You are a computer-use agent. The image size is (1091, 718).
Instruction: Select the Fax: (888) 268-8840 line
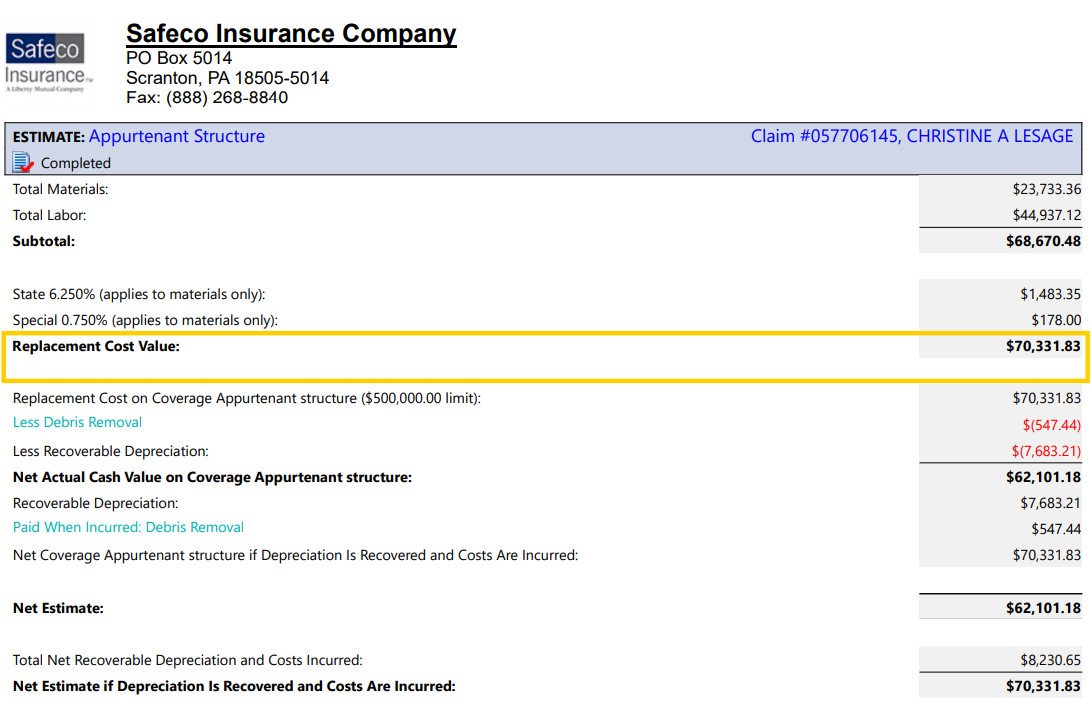point(207,97)
